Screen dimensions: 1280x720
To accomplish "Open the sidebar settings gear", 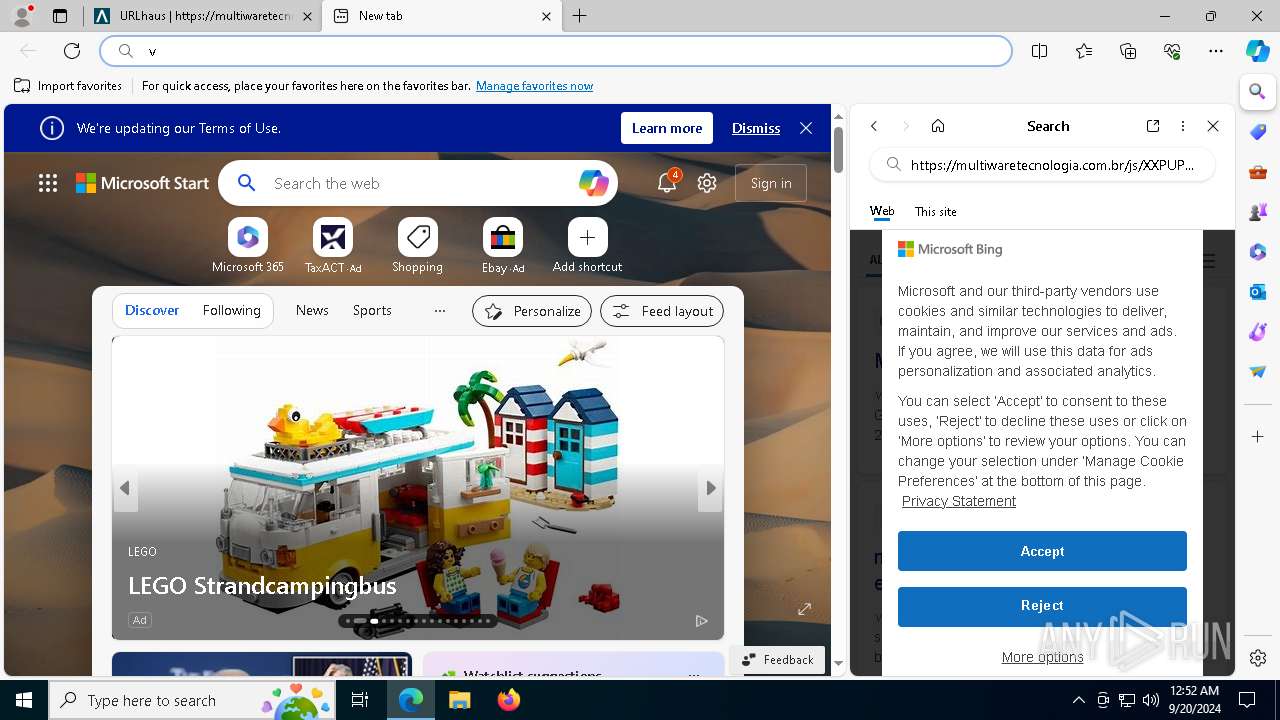I will [1258, 658].
